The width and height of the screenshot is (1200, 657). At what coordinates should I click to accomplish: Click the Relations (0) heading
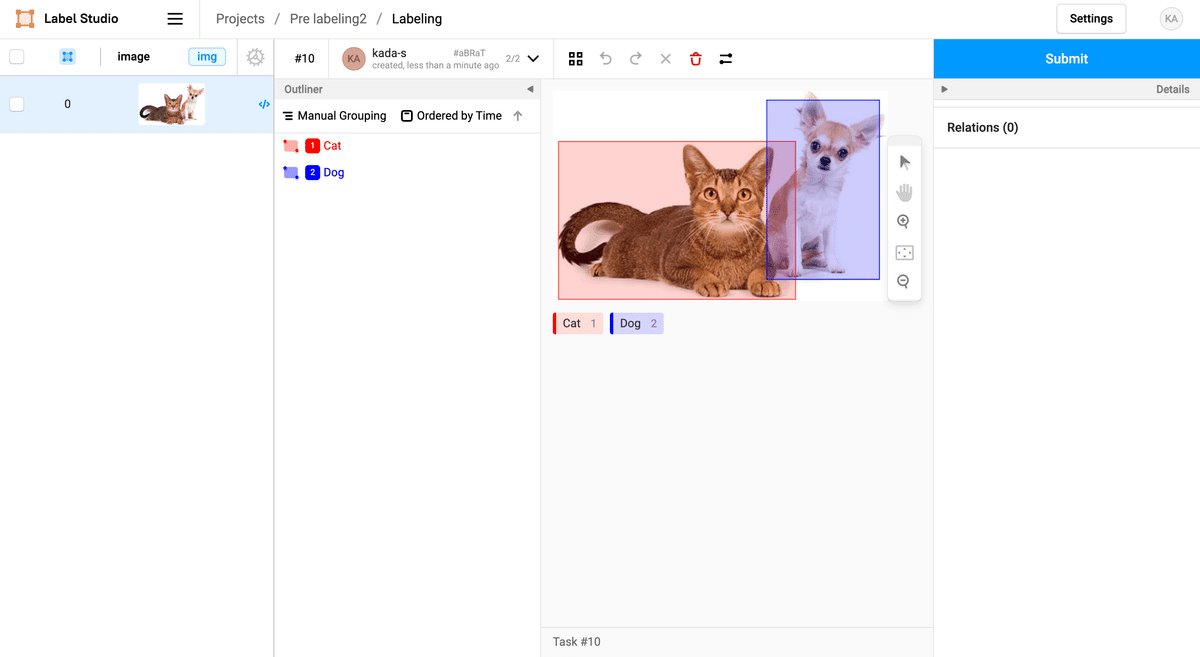[983, 128]
